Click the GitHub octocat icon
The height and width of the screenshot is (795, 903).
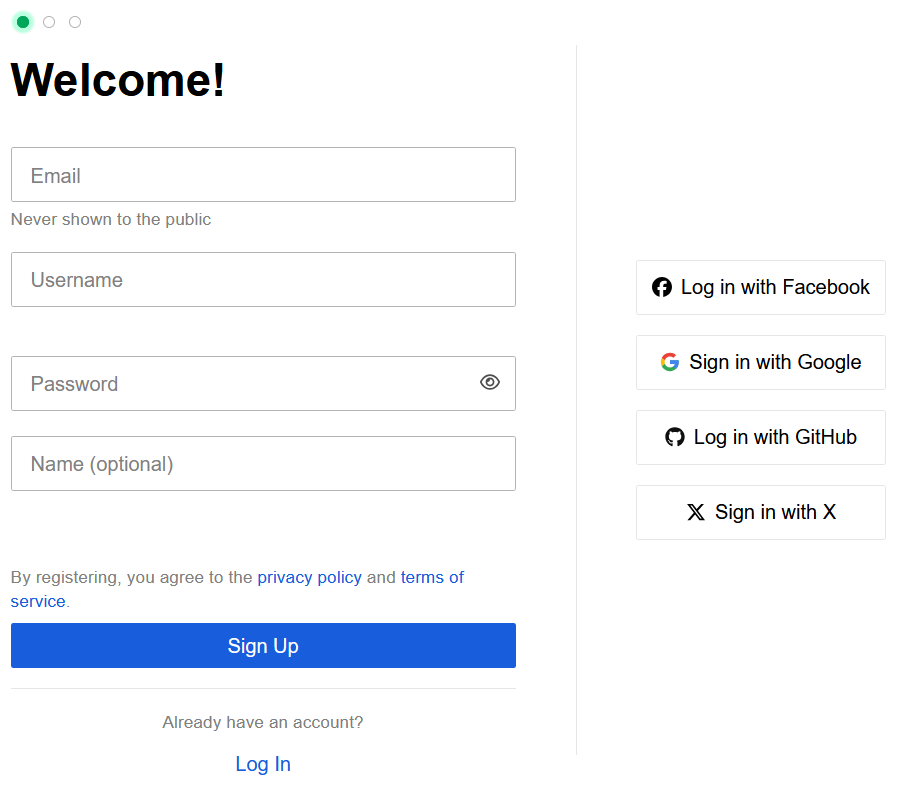(x=675, y=437)
